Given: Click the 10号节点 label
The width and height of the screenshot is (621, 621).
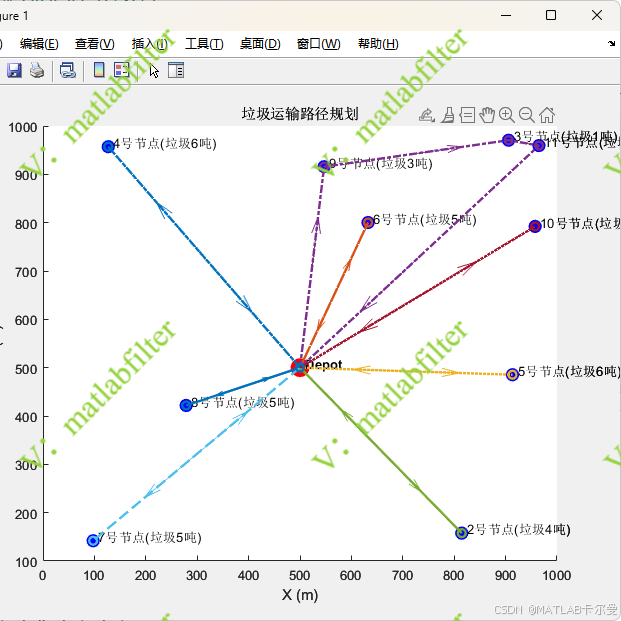Looking at the screenshot, I should click(x=581, y=224).
